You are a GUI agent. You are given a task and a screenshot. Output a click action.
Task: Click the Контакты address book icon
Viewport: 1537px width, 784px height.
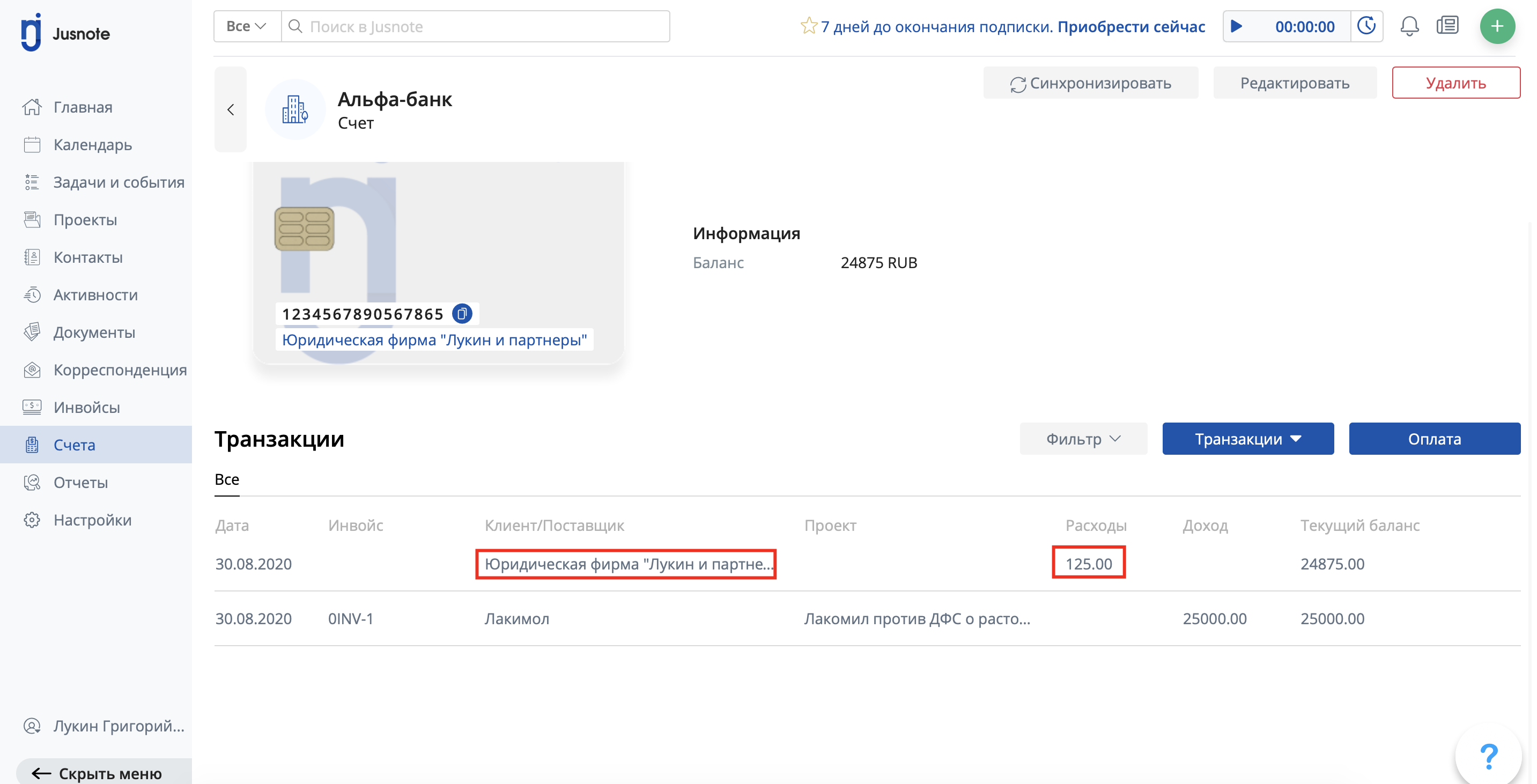(32, 257)
